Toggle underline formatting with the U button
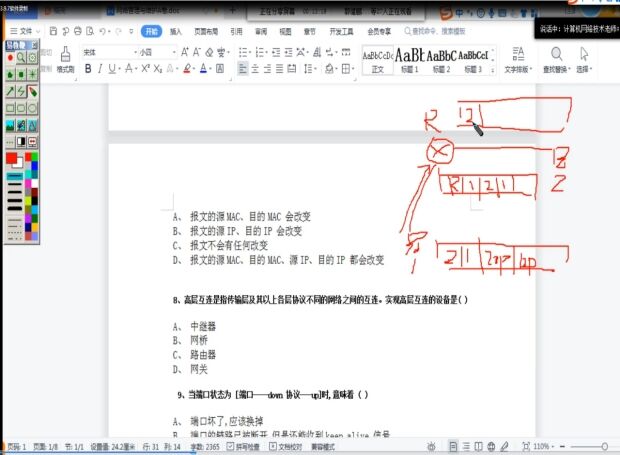The width and height of the screenshot is (620, 455). [x=113, y=69]
